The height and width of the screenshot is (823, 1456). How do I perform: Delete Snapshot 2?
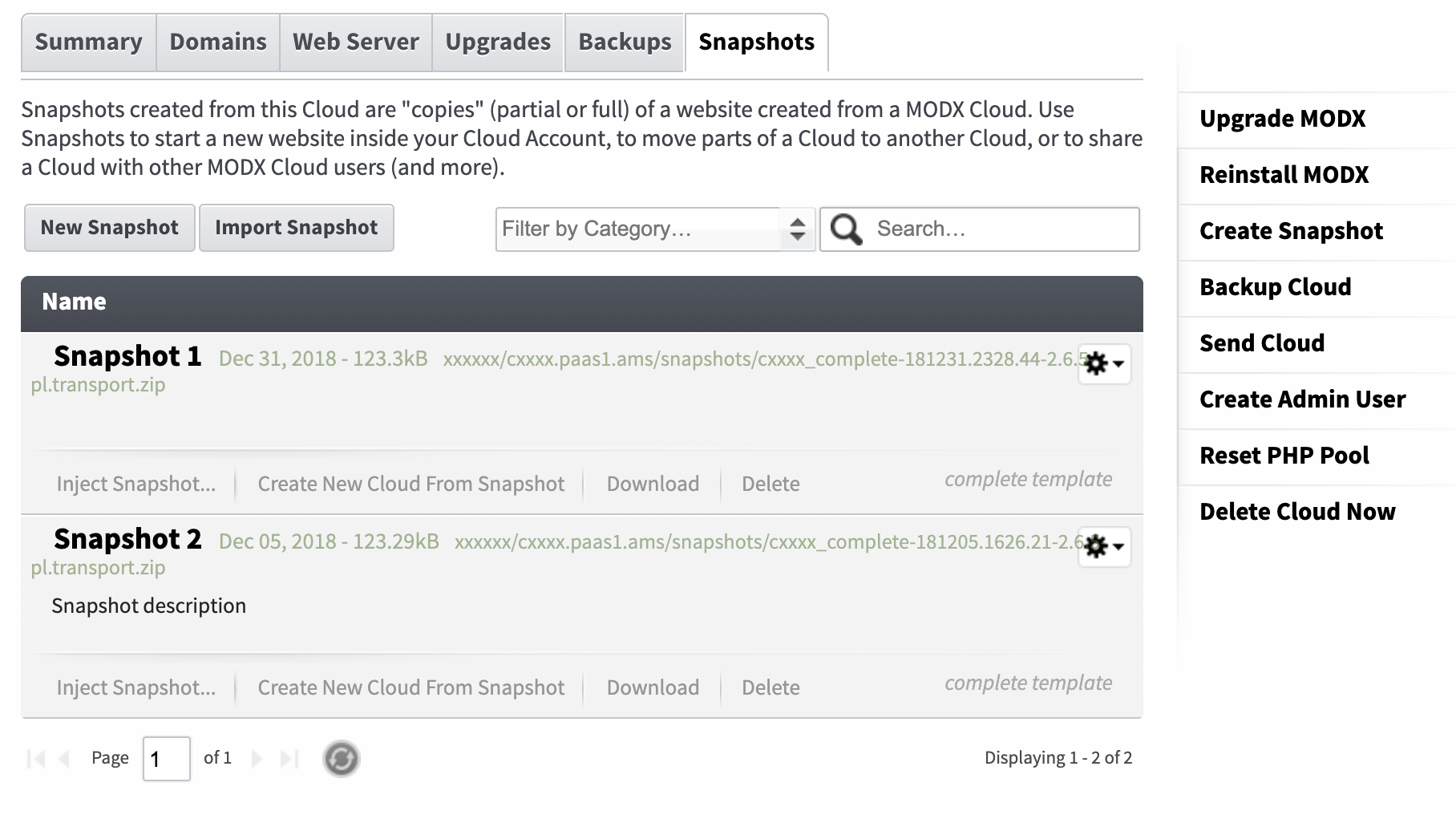click(x=770, y=687)
